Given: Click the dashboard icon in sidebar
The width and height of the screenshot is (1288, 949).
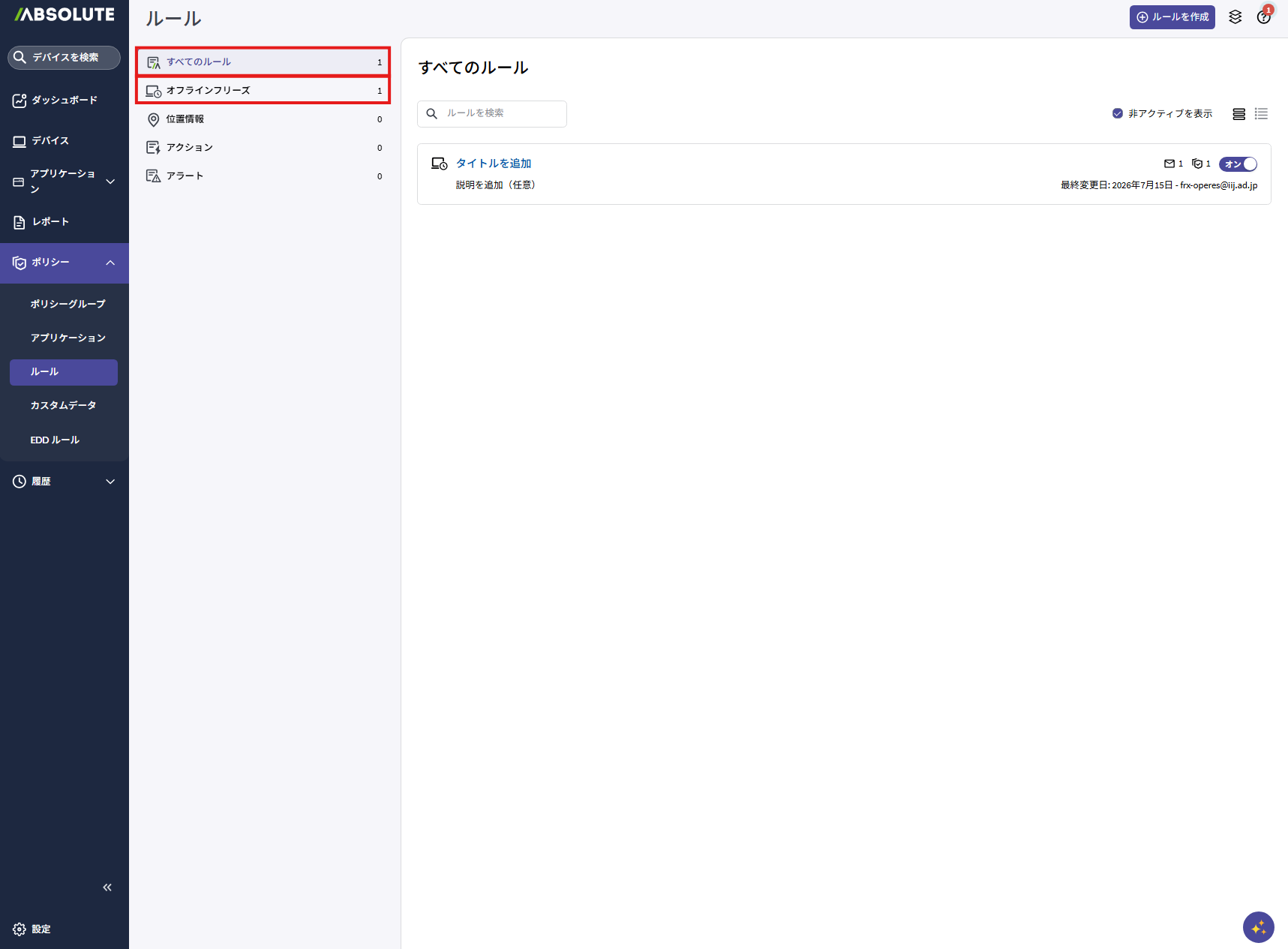Looking at the screenshot, I should tap(20, 101).
